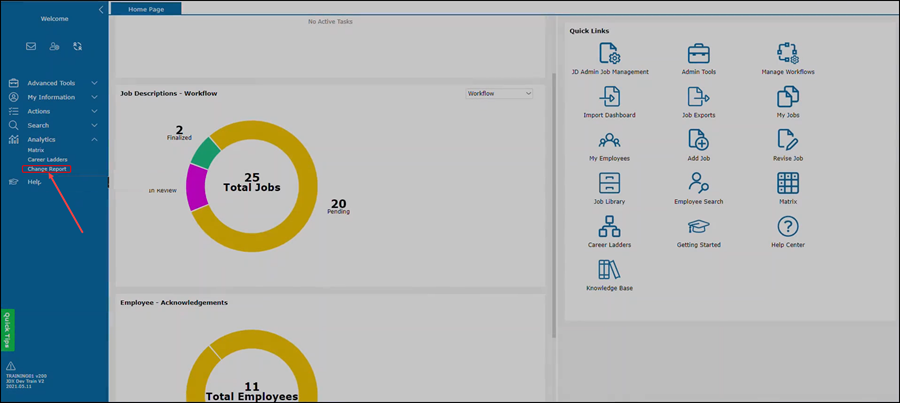Open Career Ladders in Analytics submenu
Image resolution: width=900 pixels, height=403 pixels.
click(x=47, y=159)
